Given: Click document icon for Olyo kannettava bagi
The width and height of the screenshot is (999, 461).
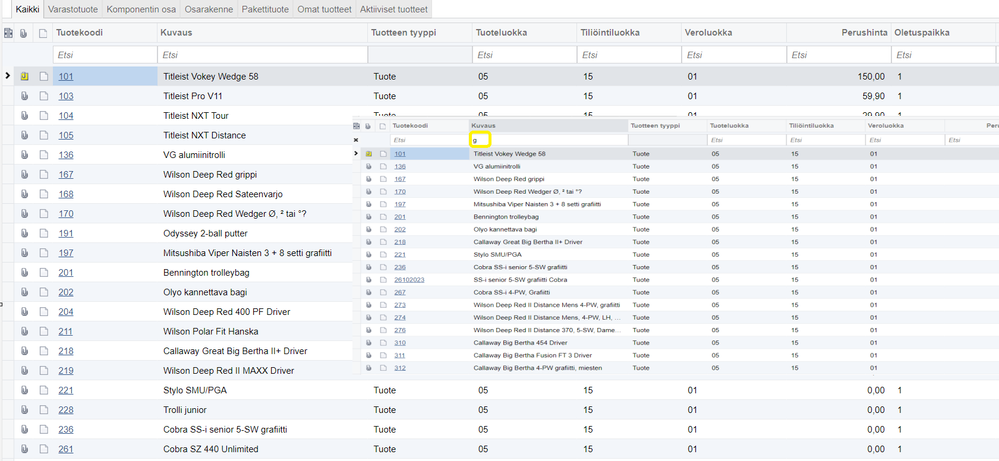Looking at the screenshot, I should (x=43, y=292).
